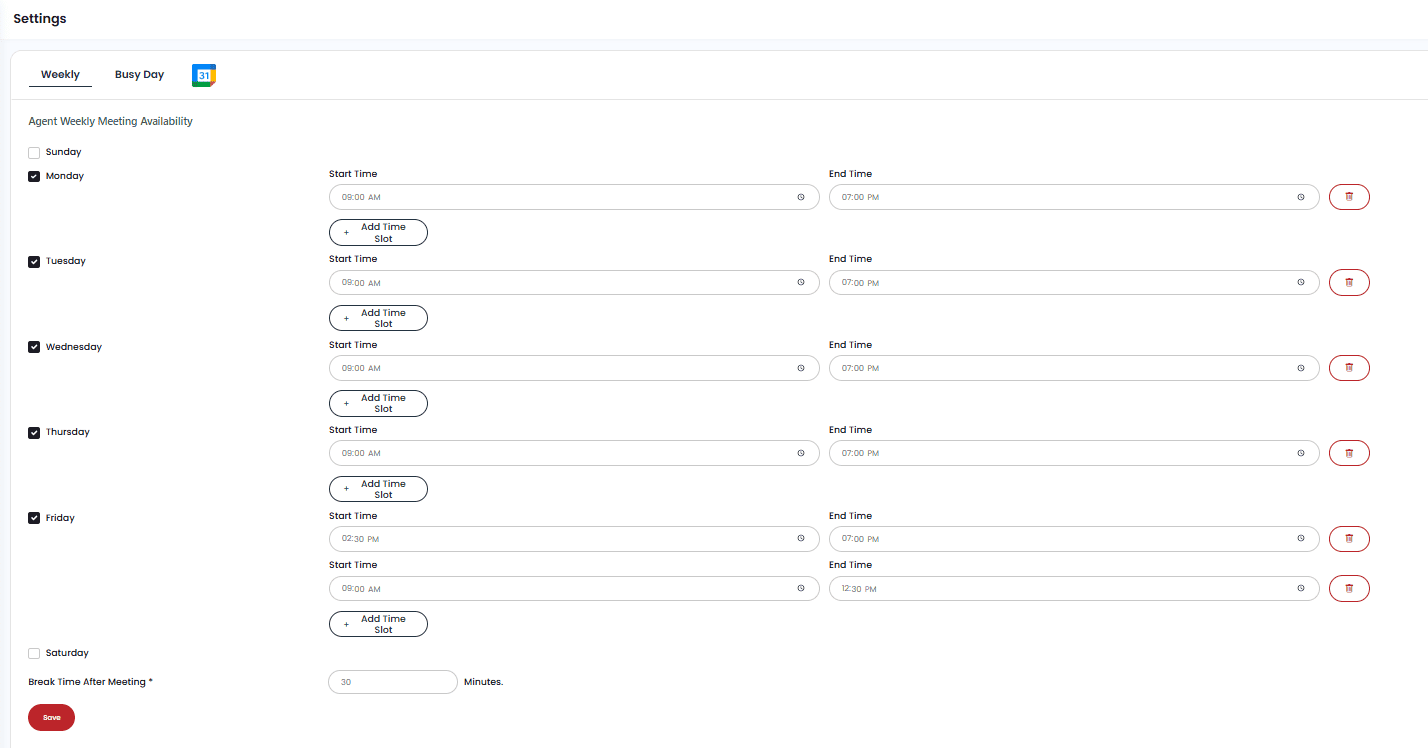Open clock picker for Friday 09:00 AM start
1428x748 pixels.
(x=801, y=589)
